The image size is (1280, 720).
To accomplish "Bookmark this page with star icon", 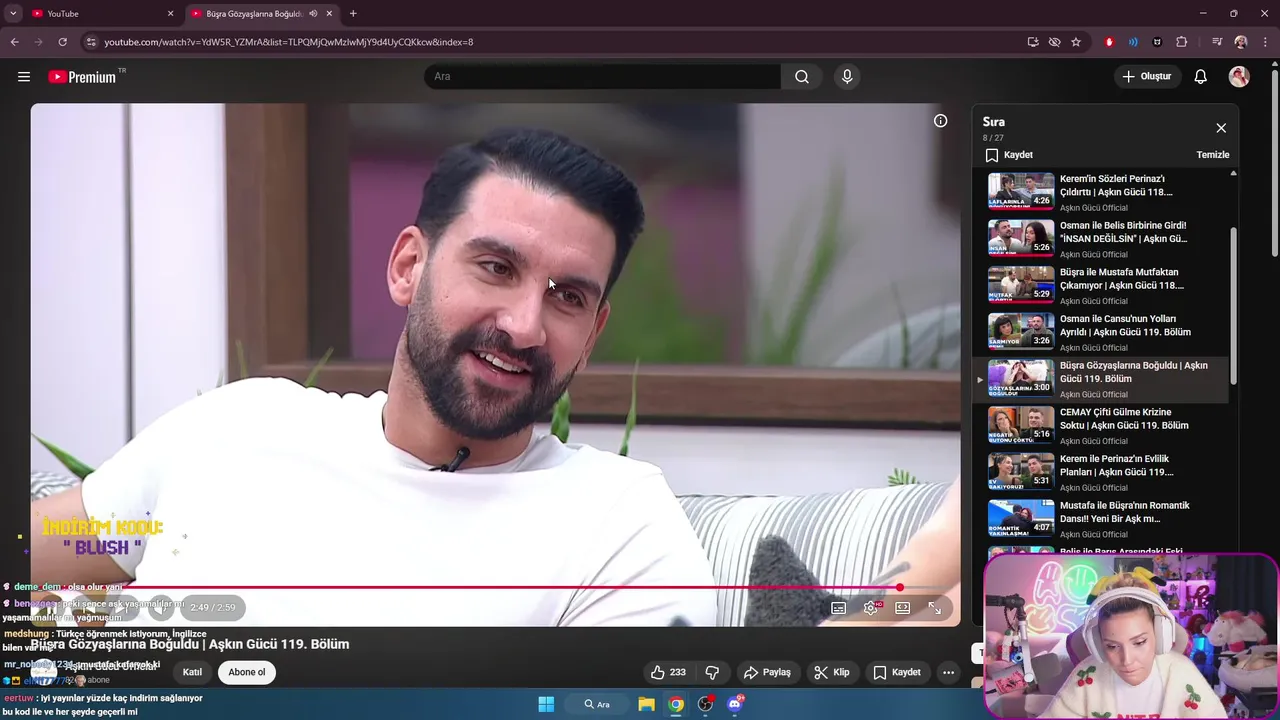I will (x=1076, y=42).
